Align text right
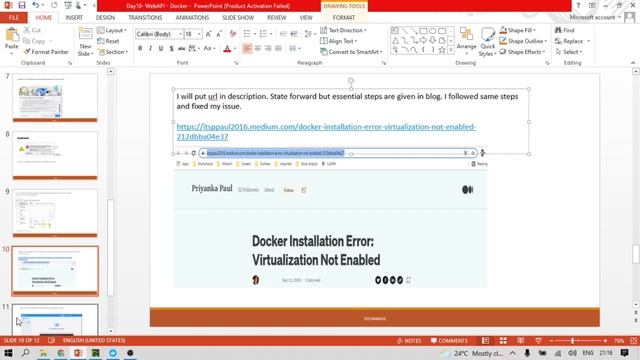 click(268, 49)
